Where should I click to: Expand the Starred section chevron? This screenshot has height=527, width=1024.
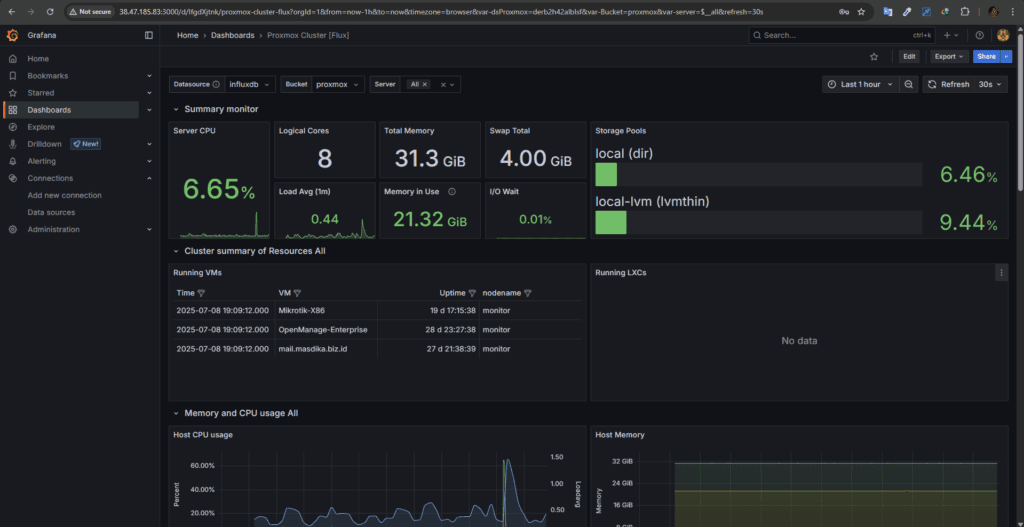click(x=150, y=93)
